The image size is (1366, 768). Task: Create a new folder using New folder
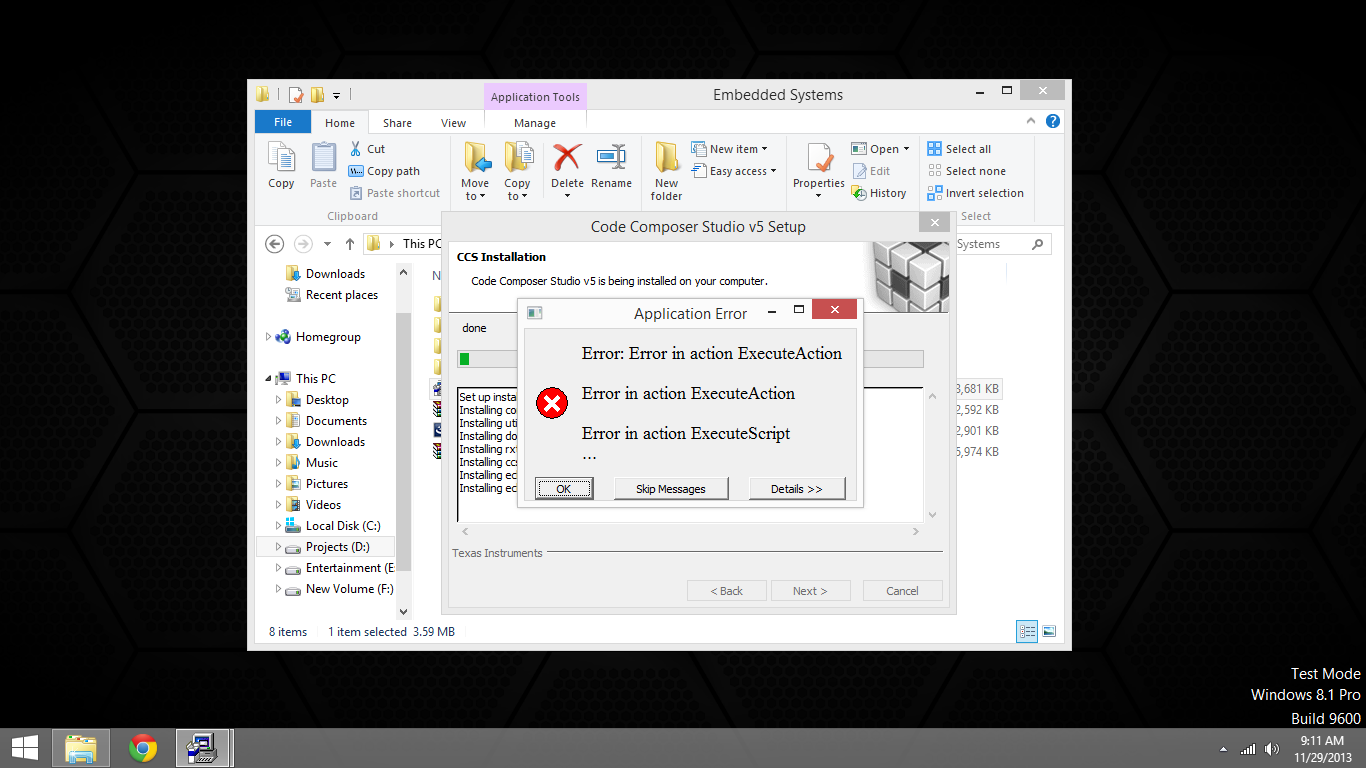click(666, 170)
